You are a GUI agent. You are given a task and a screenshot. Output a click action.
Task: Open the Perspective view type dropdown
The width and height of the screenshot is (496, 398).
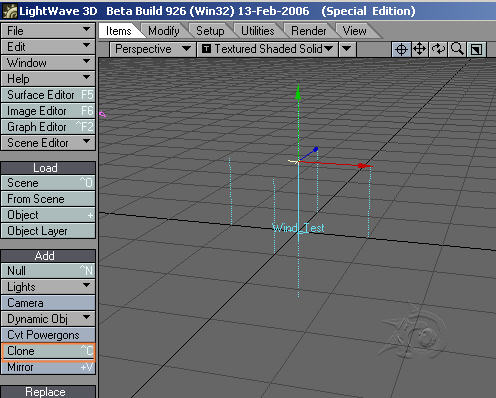(x=153, y=49)
